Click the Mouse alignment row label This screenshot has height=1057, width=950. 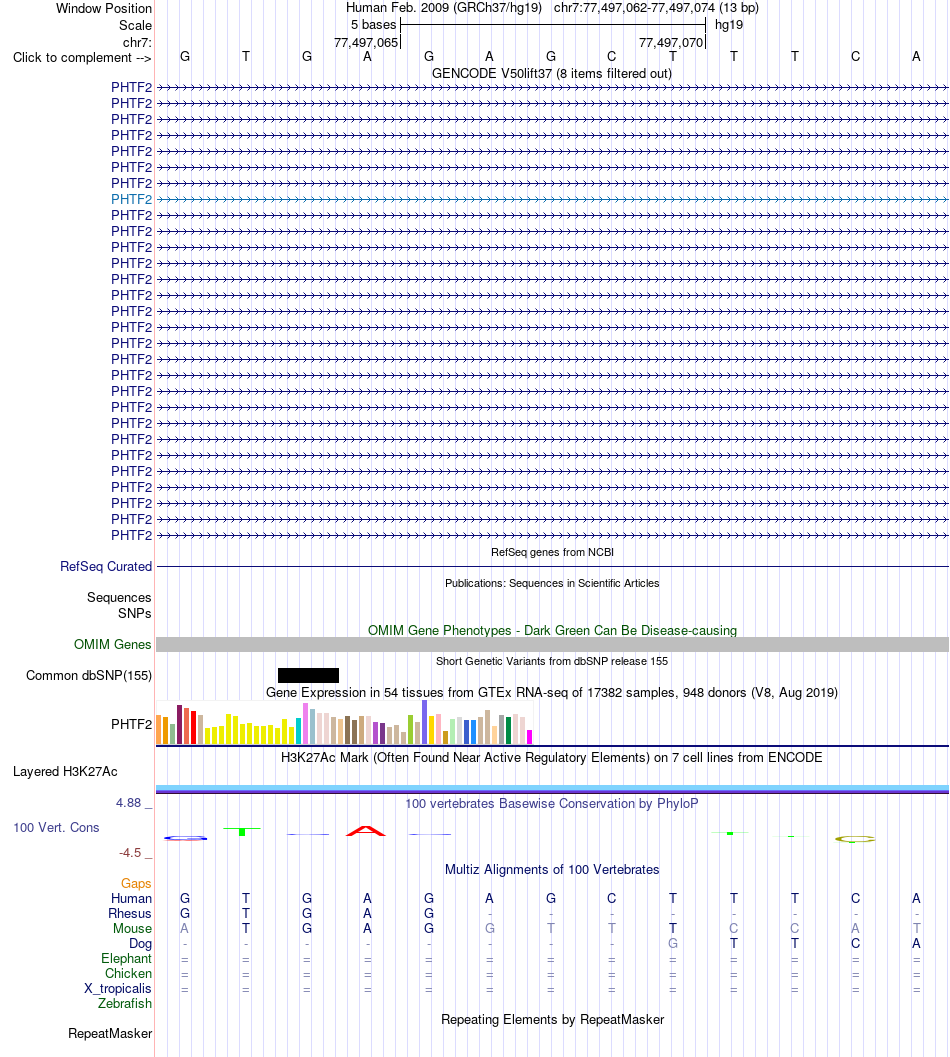point(132,929)
